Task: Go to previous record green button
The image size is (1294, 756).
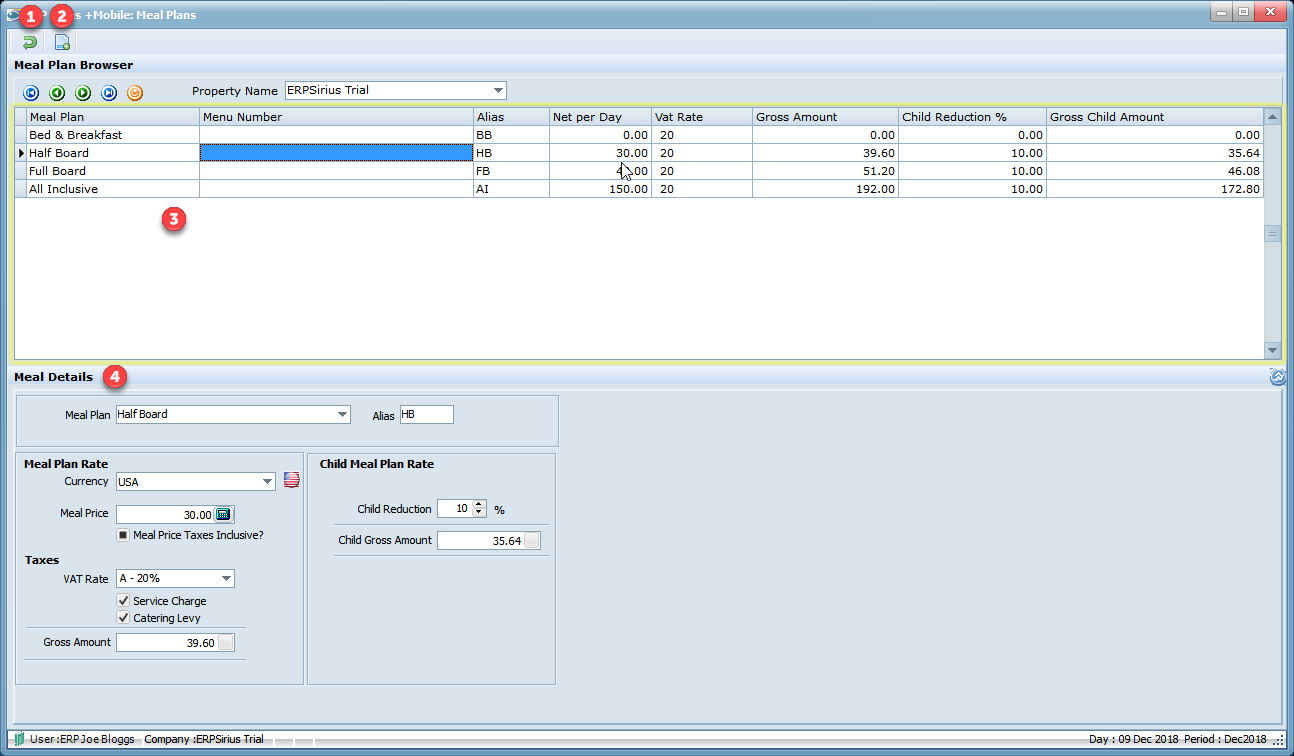Action: [x=57, y=93]
